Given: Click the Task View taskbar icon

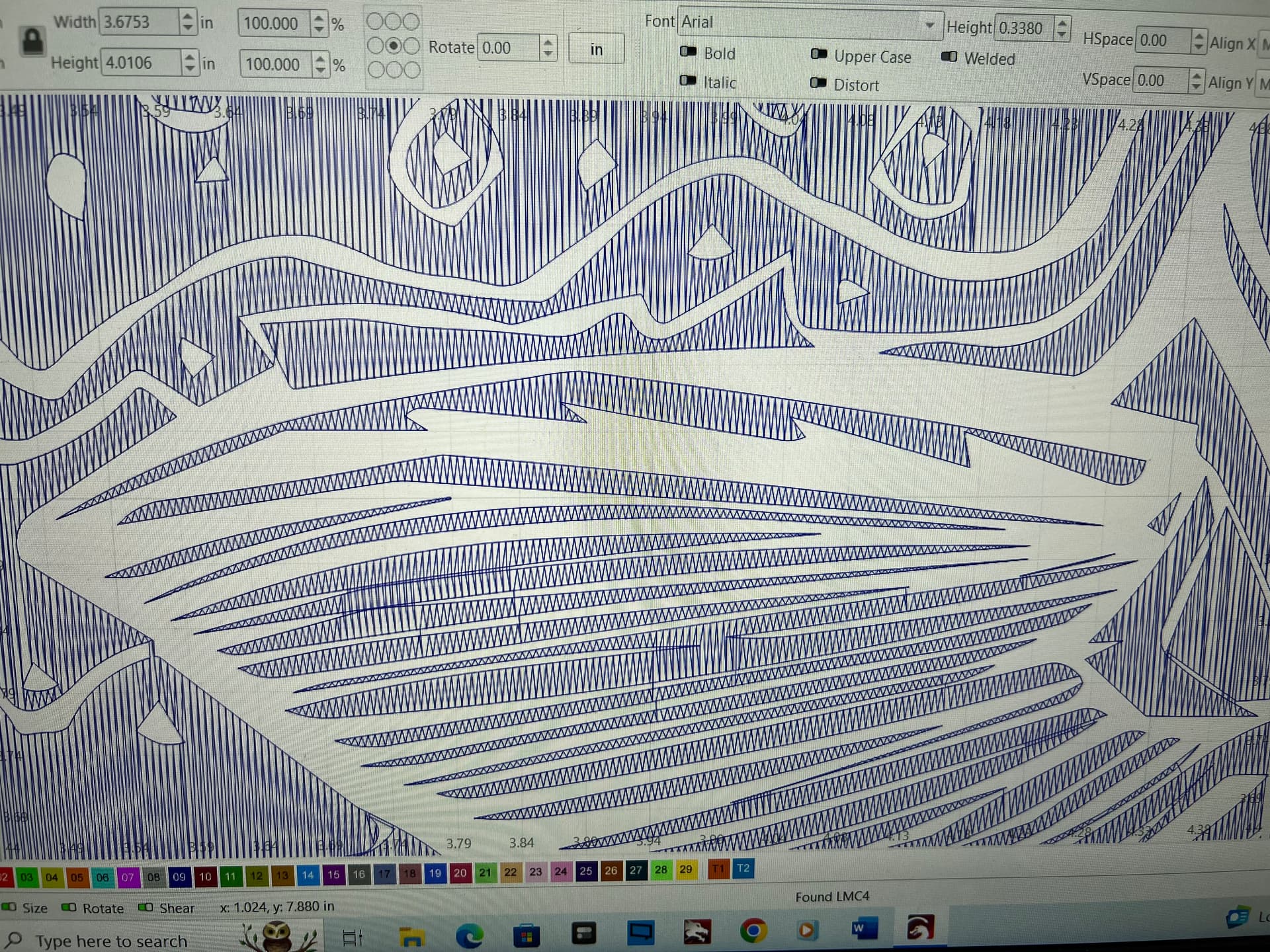Looking at the screenshot, I should click(353, 937).
